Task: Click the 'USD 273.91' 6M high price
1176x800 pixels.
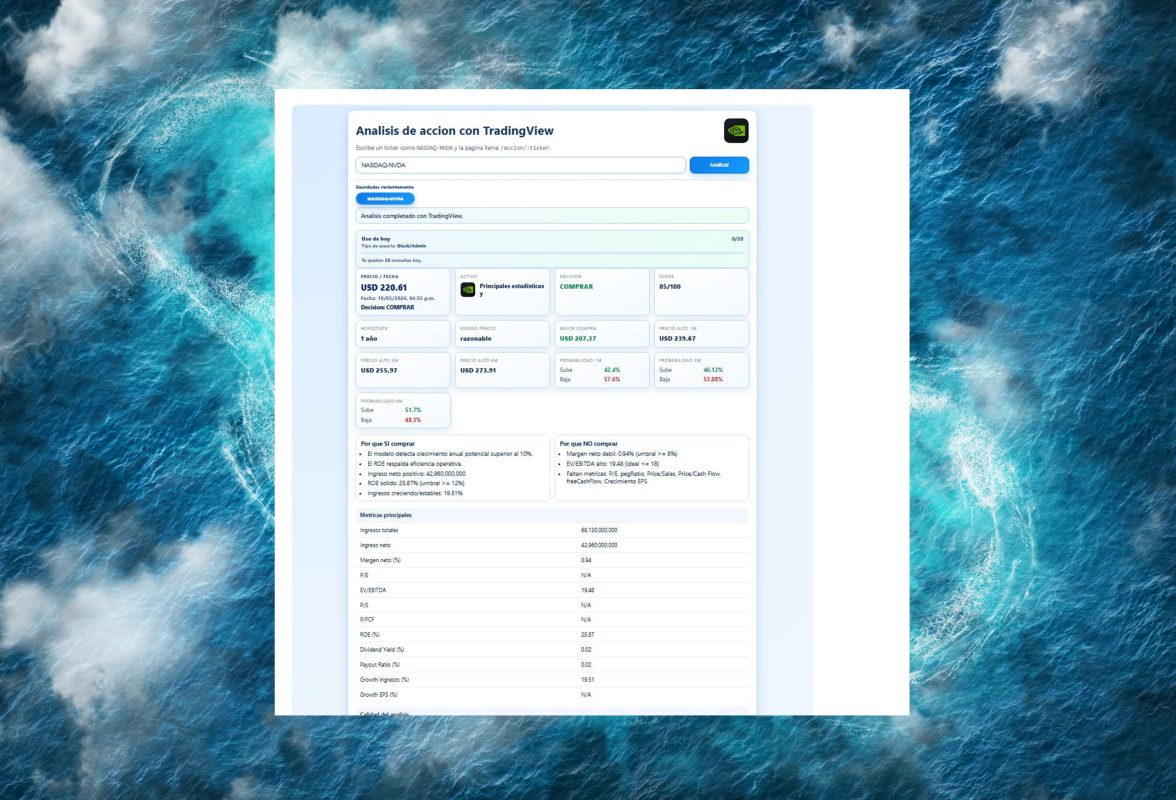Action: [478, 370]
